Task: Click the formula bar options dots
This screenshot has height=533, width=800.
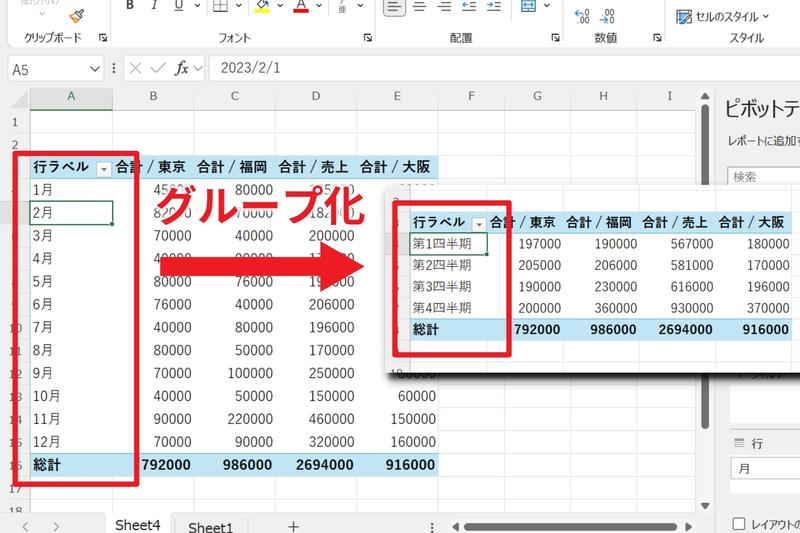Action: click(114, 68)
